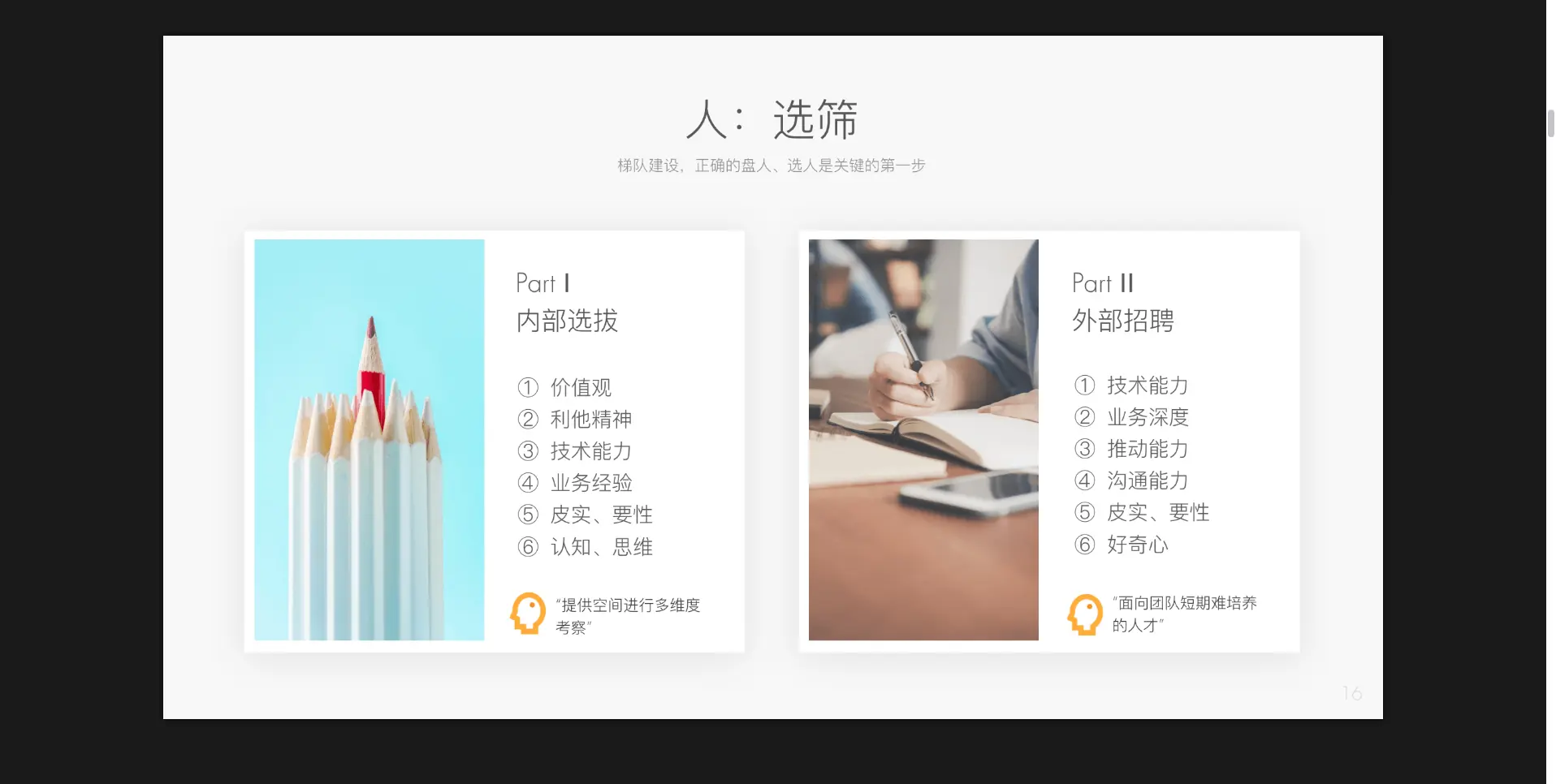This screenshot has width=1556, height=784.
Task: Click the subtitle text 梯队建设
Action: click(x=648, y=166)
